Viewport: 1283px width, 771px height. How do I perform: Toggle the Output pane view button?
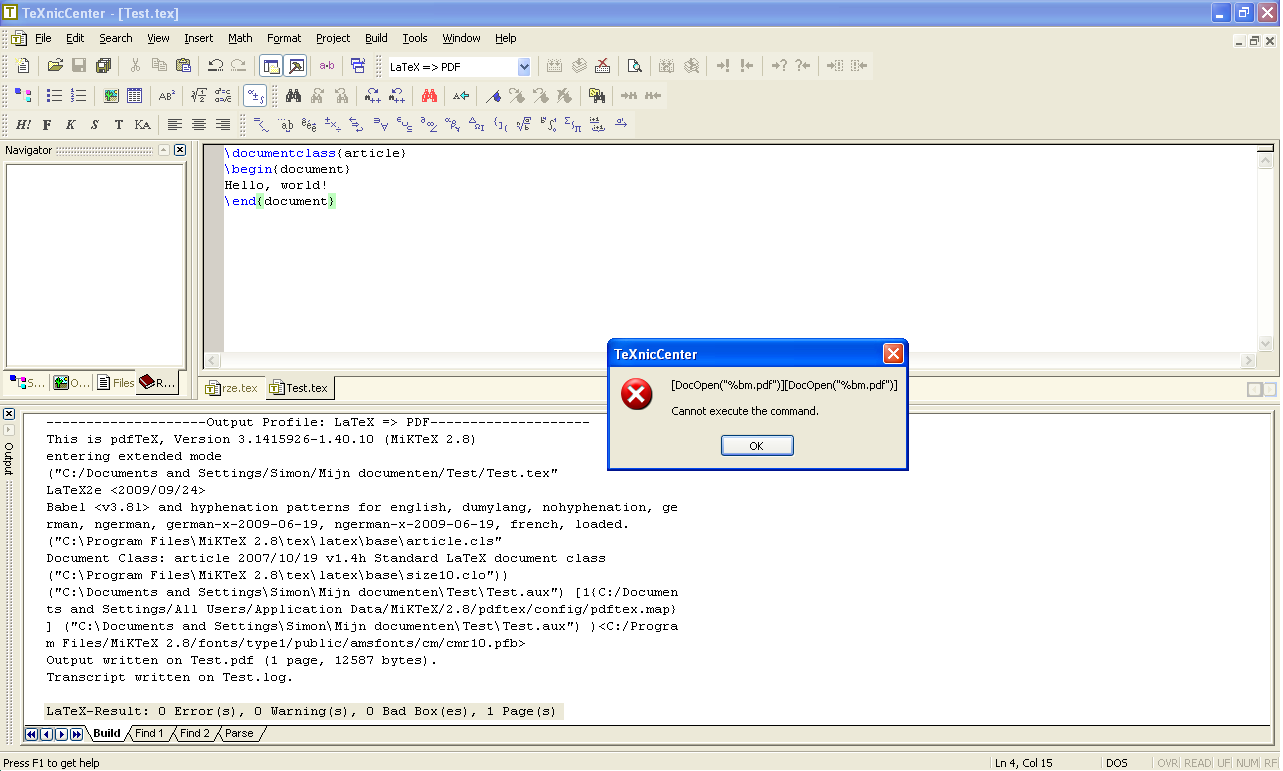pyautogui.click(x=295, y=66)
